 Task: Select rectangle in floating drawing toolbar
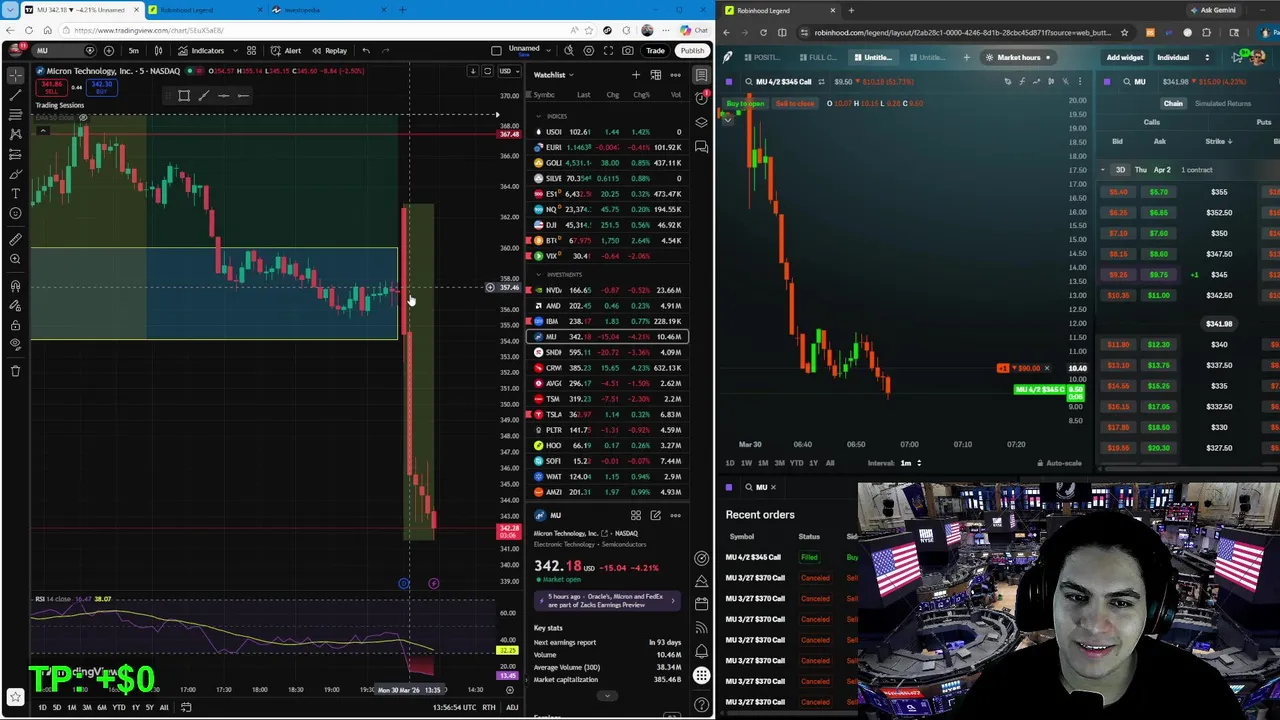(x=184, y=96)
